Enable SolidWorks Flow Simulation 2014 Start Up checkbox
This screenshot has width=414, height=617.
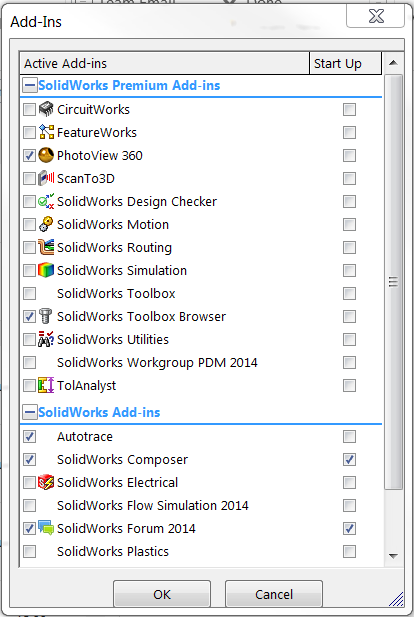pos(349,506)
